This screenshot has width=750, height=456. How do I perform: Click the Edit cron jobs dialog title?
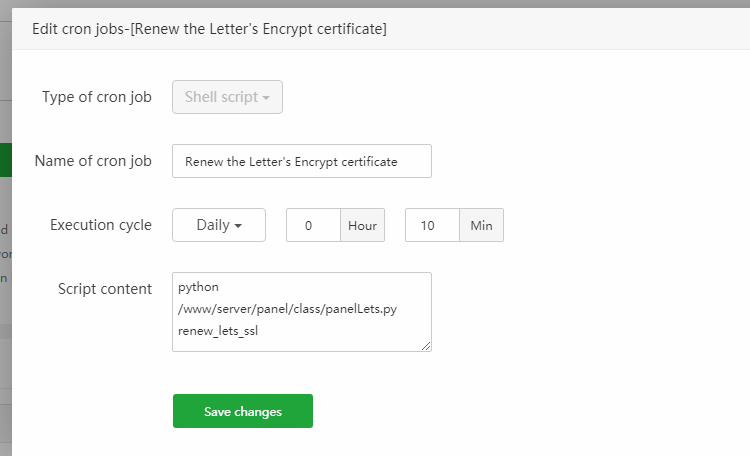point(209,29)
